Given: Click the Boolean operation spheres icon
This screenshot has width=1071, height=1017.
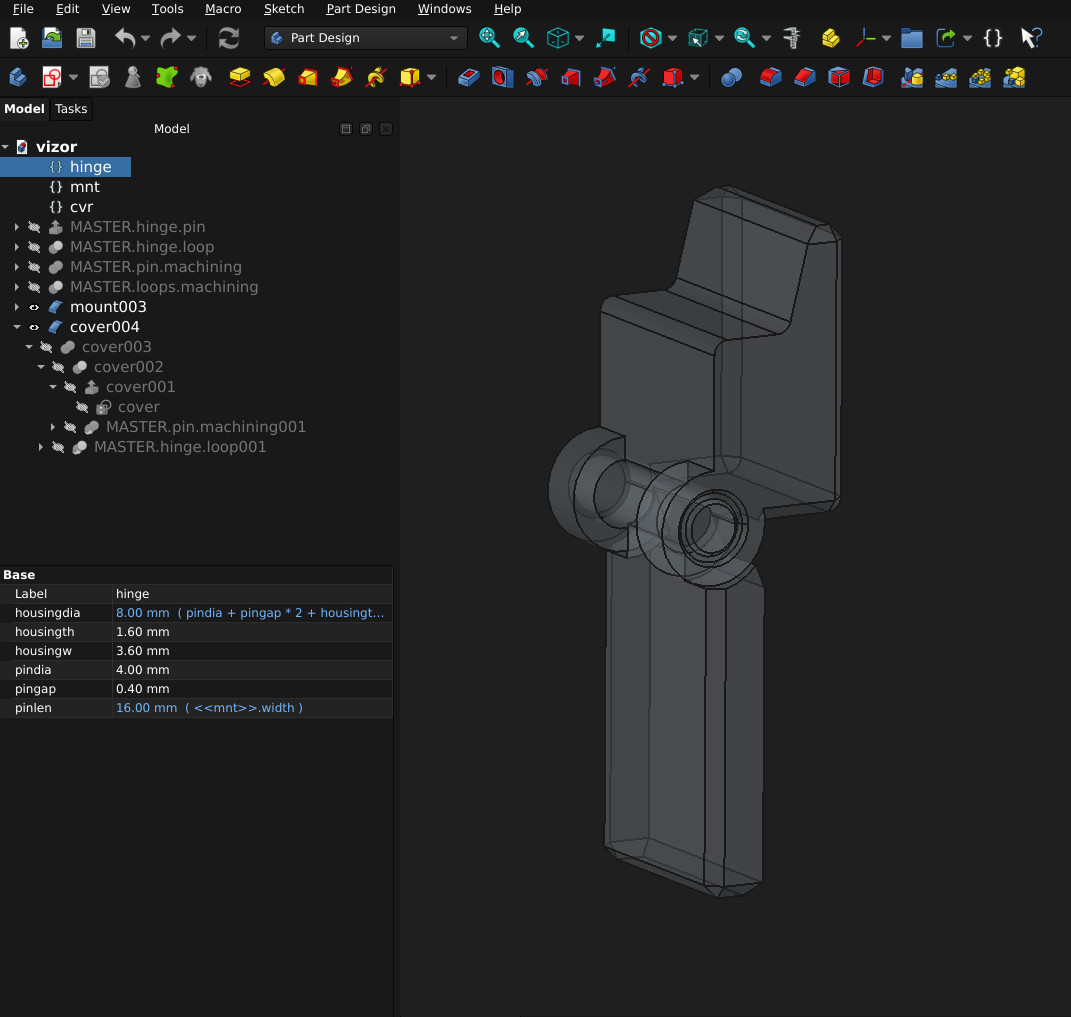Looking at the screenshot, I should pos(732,77).
